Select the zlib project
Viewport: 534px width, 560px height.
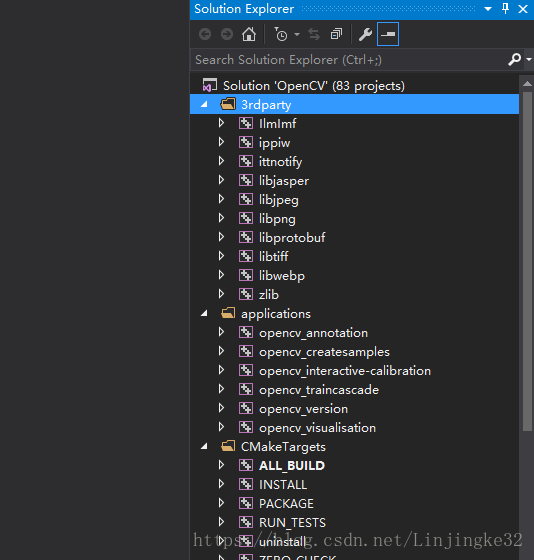[269, 295]
